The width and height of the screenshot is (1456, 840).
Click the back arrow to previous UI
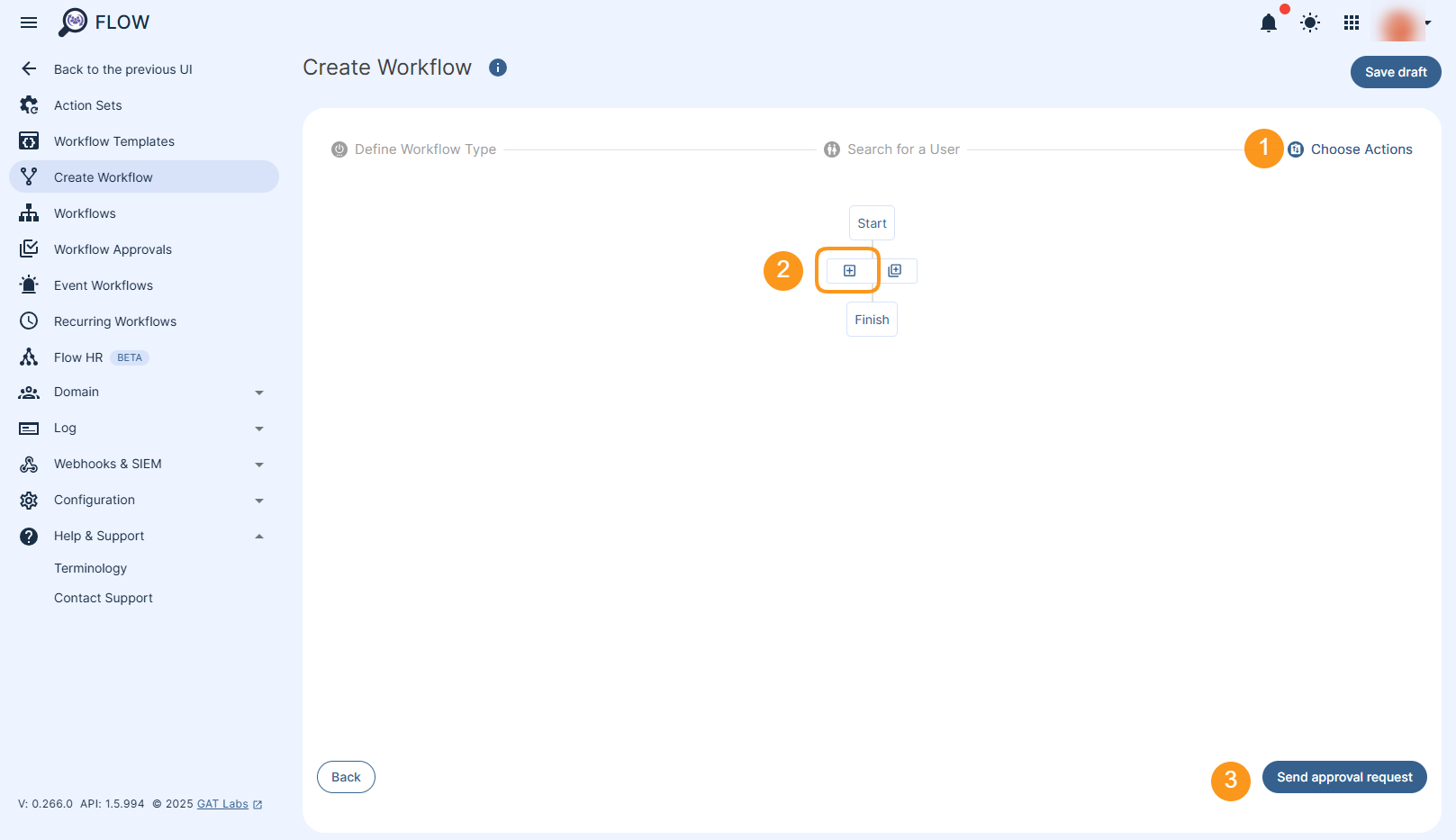click(x=28, y=68)
